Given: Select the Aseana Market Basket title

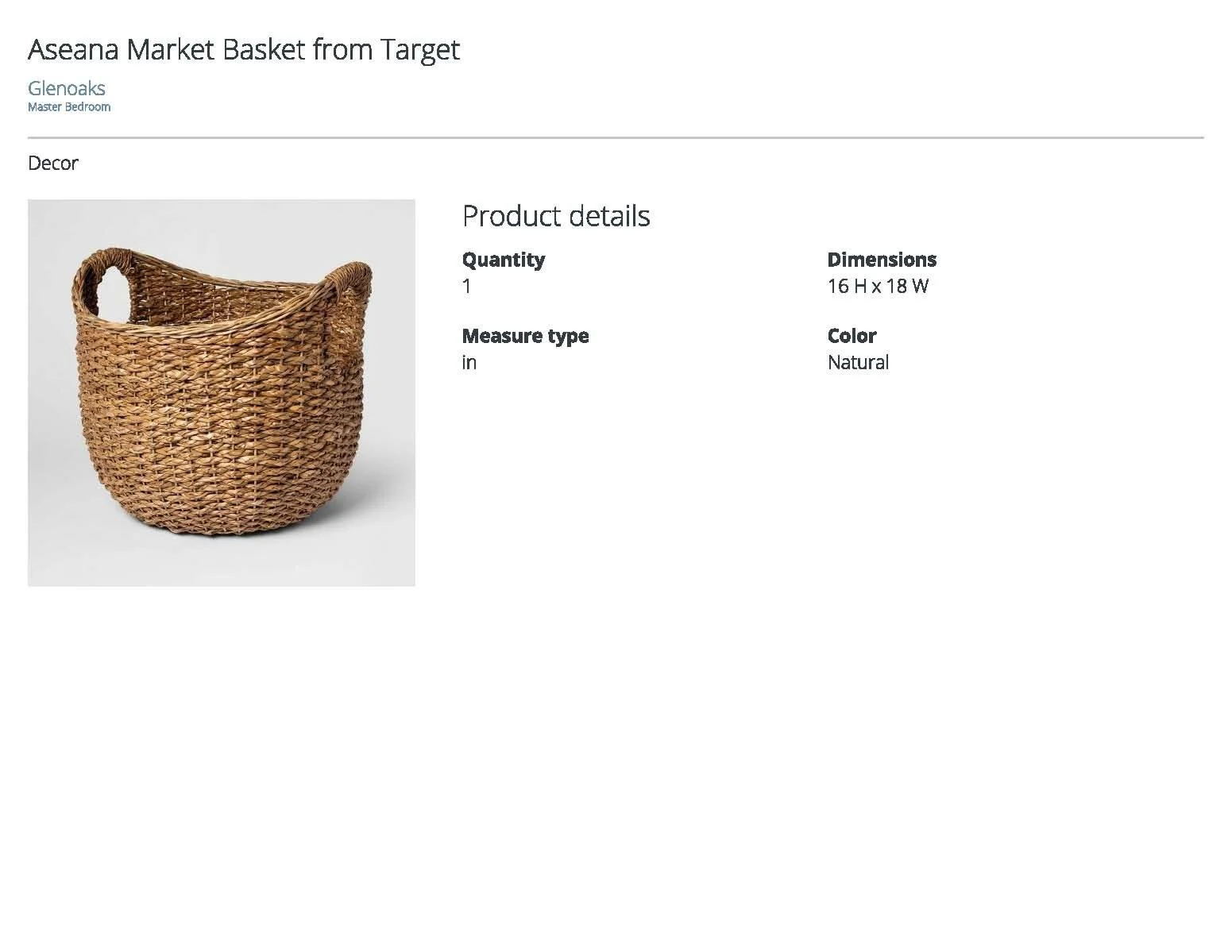Looking at the screenshot, I should [x=243, y=49].
